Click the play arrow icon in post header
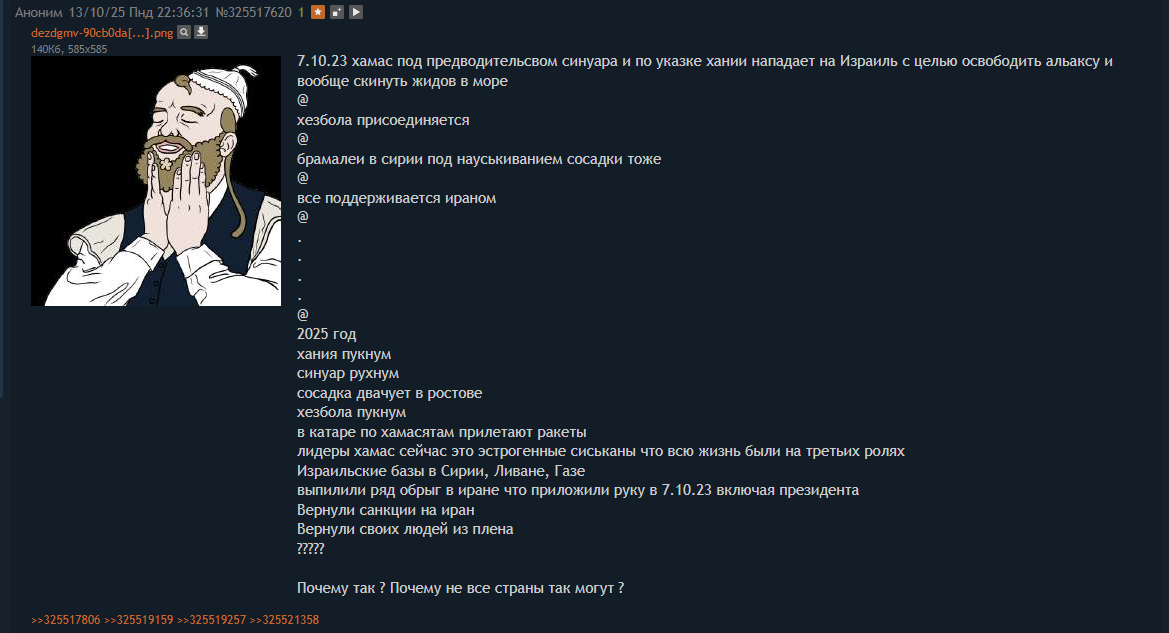Image resolution: width=1169 pixels, height=633 pixels. [356, 12]
